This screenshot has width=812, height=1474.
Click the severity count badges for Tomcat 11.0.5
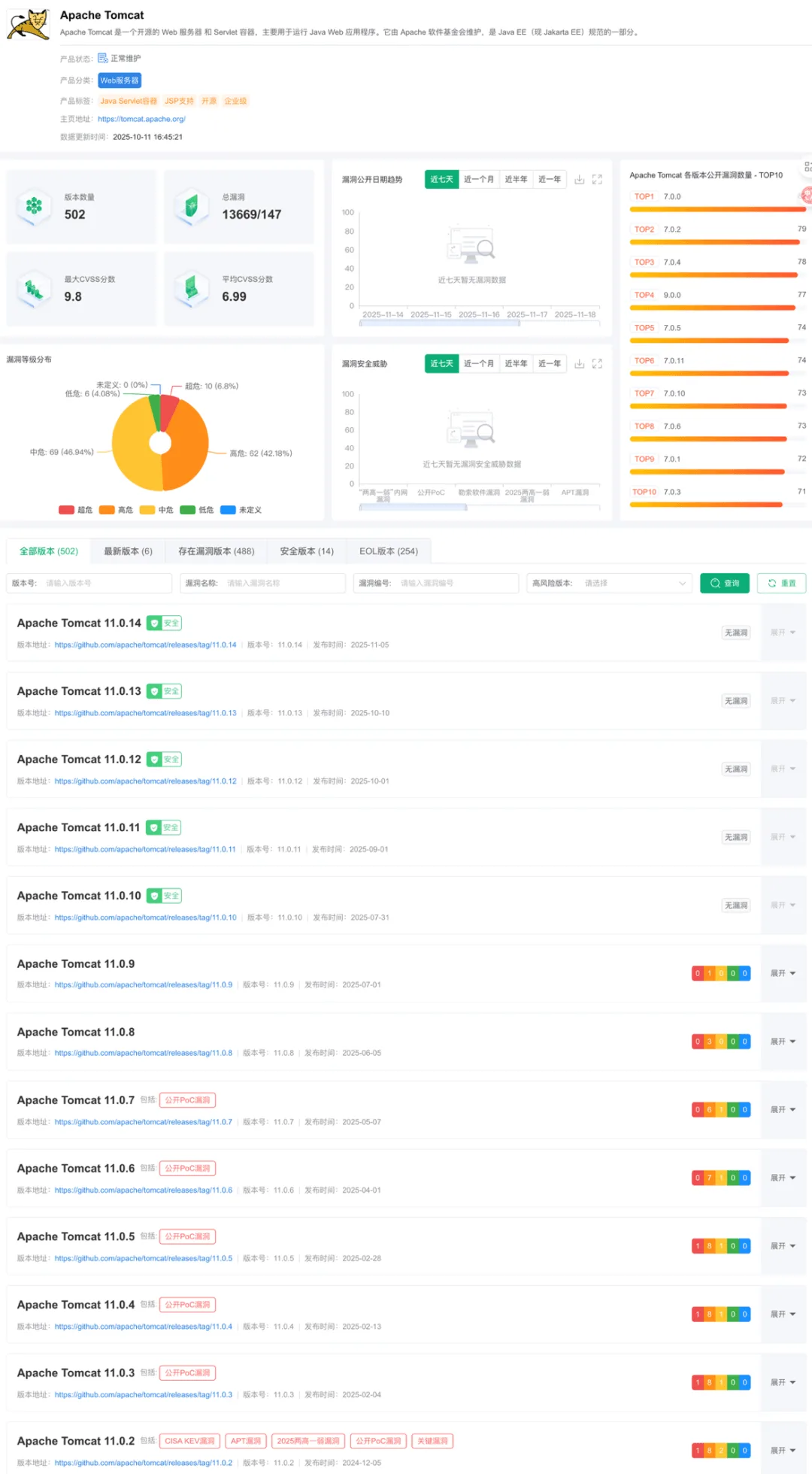tap(721, 1246)
